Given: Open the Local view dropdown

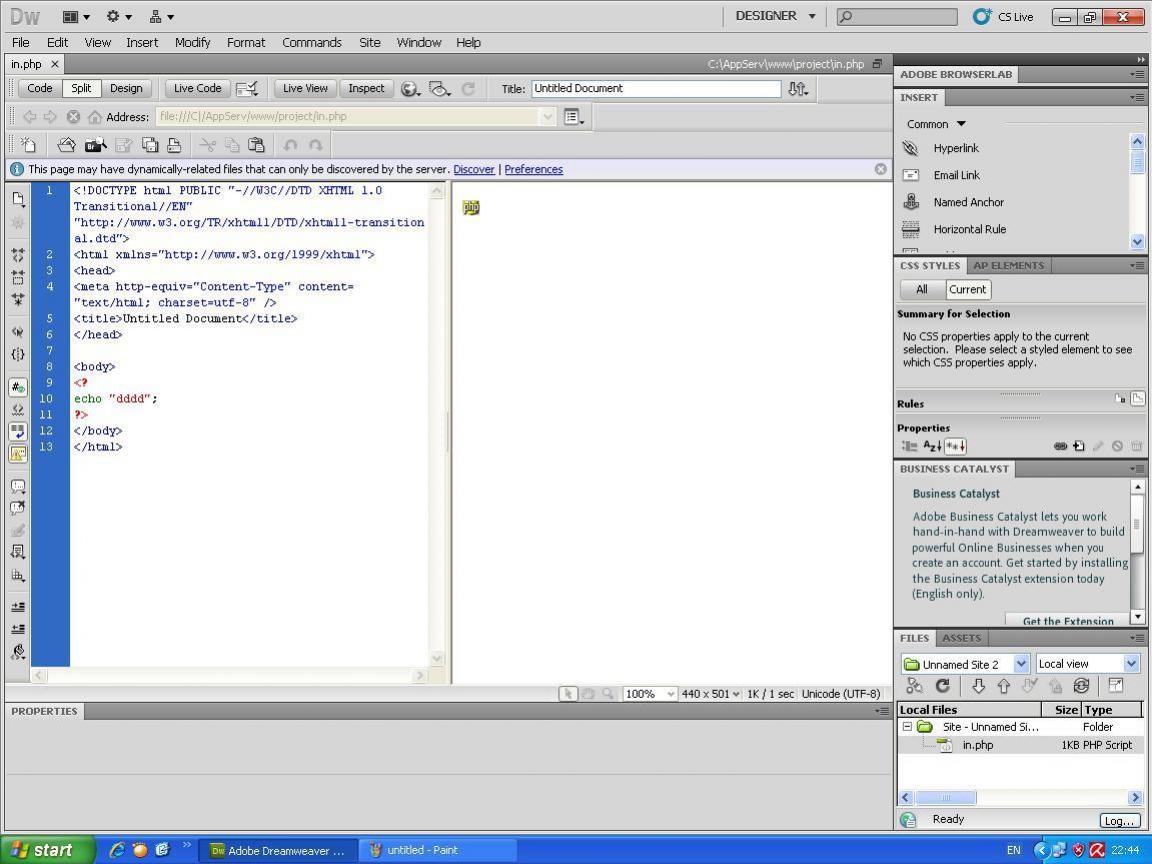Looking at the screenshot, I should tap(1087, 664).
